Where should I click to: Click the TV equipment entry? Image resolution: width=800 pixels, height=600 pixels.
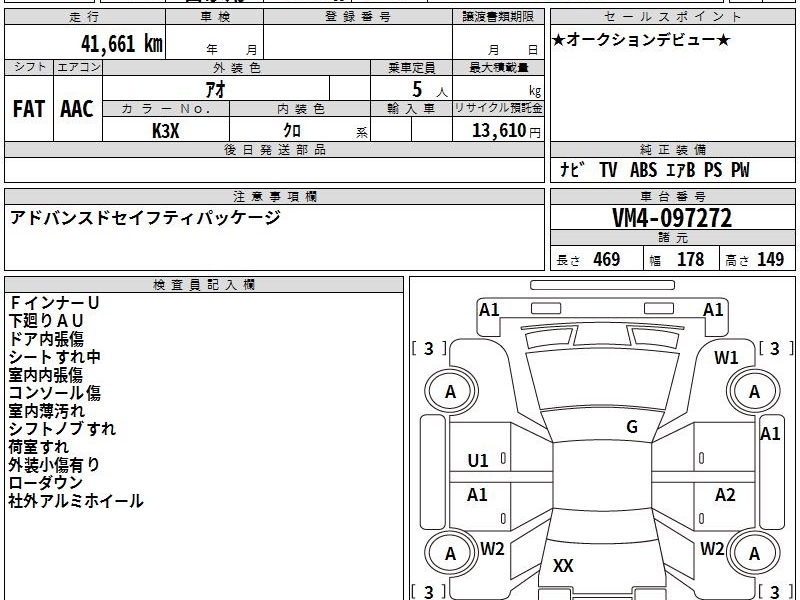pyautogui.click(x=608, y=169)
